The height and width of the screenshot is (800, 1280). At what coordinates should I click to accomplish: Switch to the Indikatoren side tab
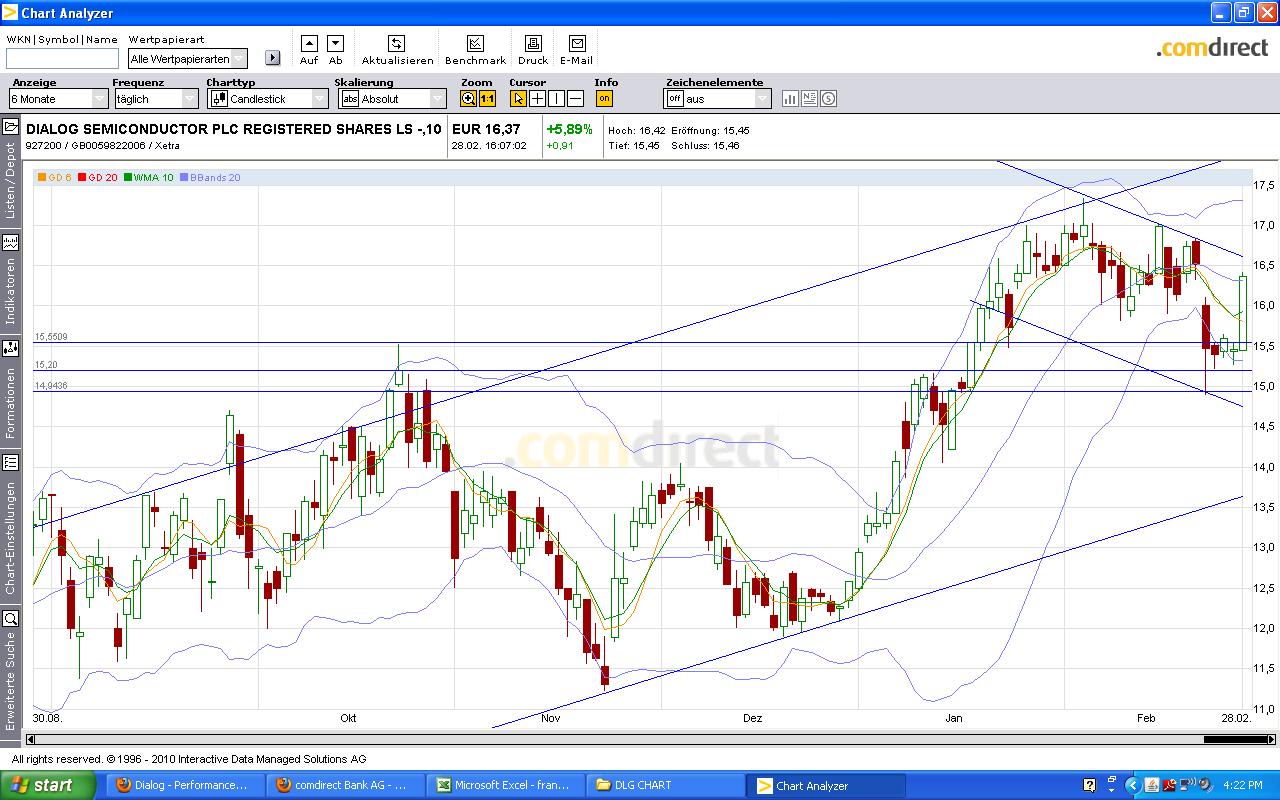click(x=11, y=291)
